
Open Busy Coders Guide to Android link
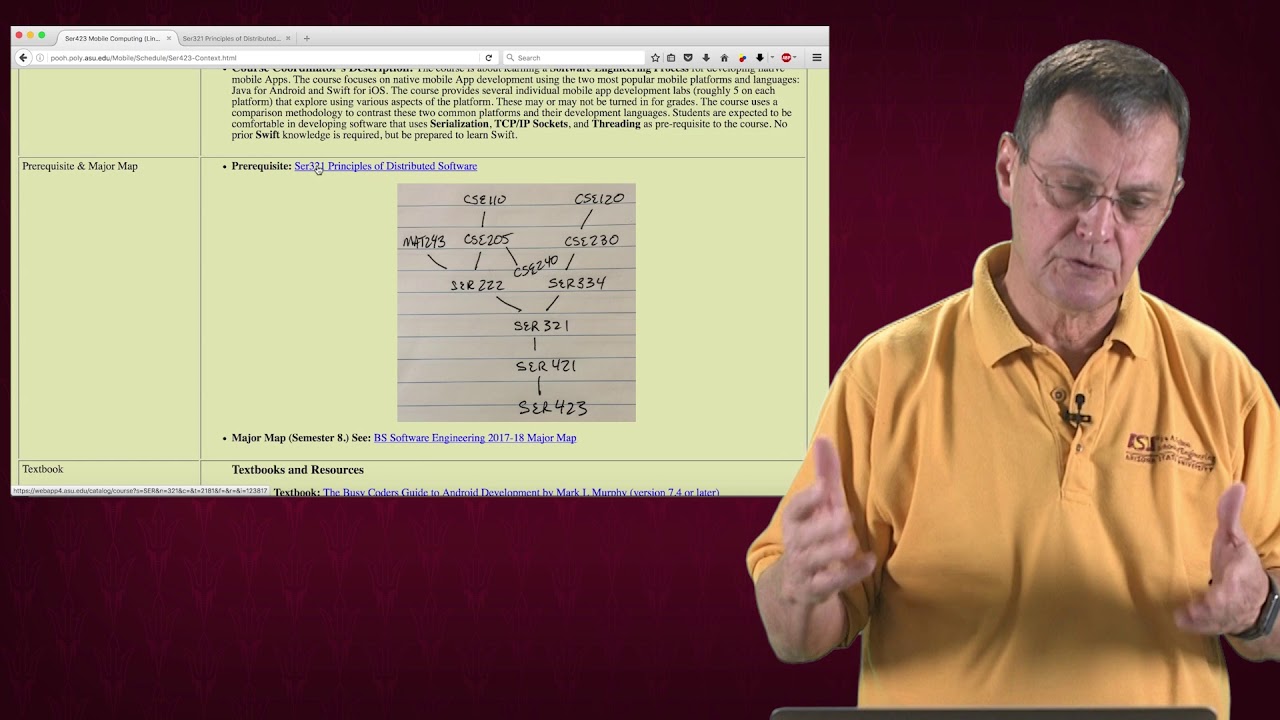pyautogui.click(x=521, y=492)
